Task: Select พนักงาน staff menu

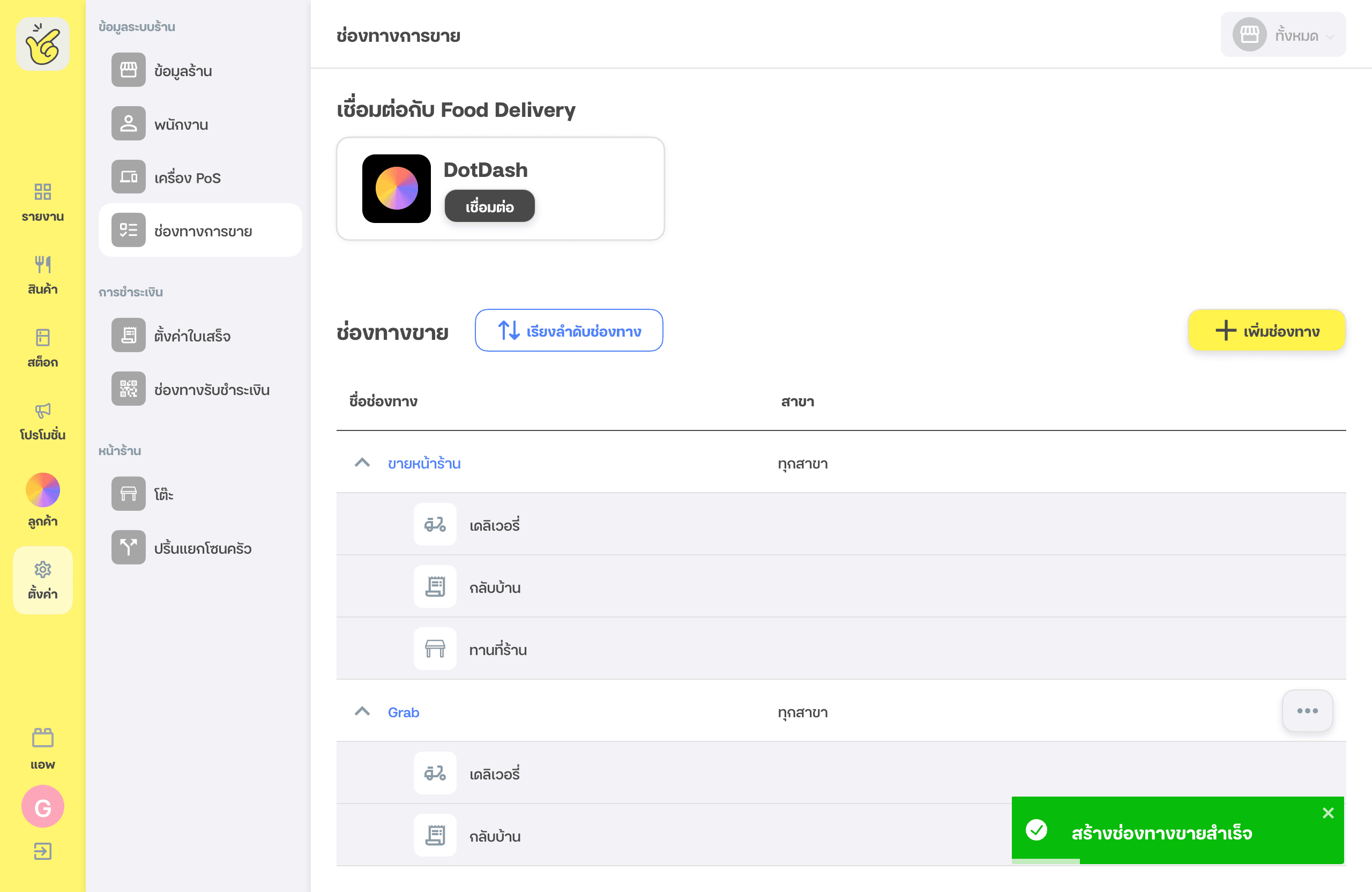Action: (x=200, y=123)
